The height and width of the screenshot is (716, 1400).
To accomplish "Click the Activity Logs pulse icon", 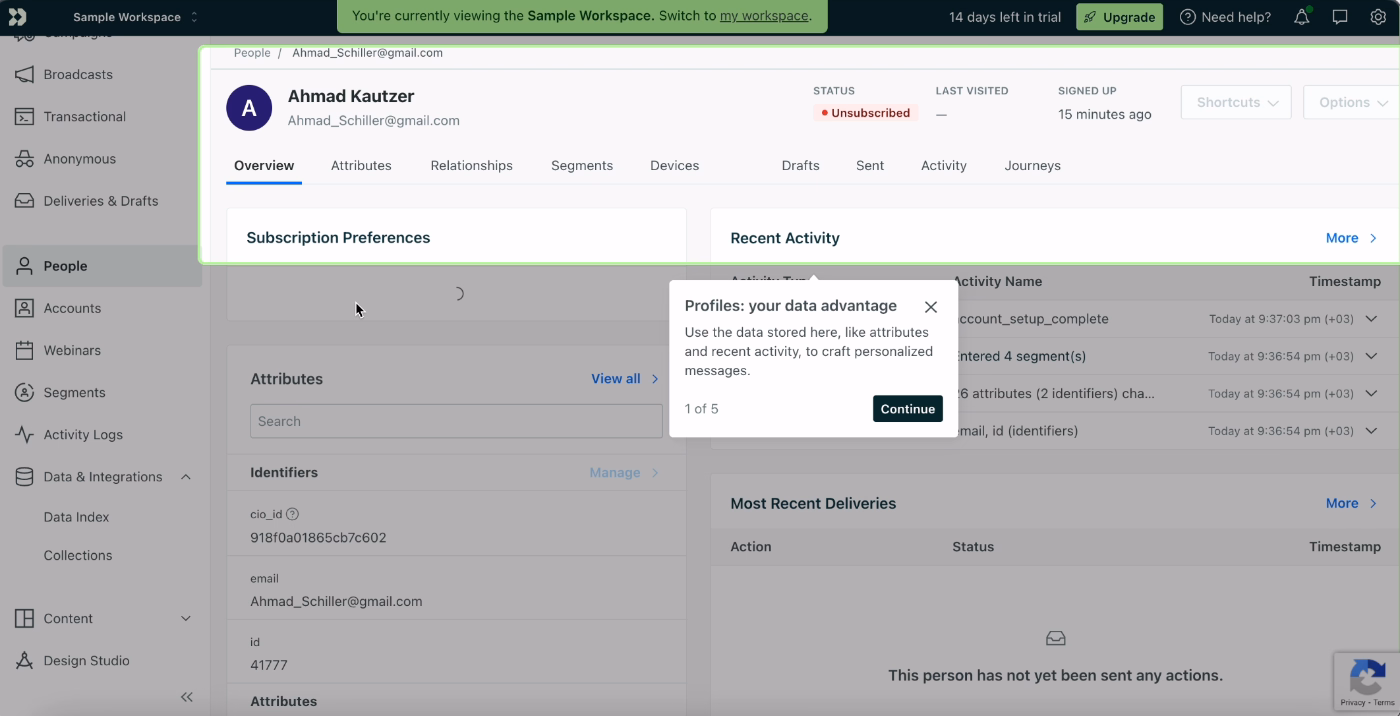I will click(x=25, y=435).
